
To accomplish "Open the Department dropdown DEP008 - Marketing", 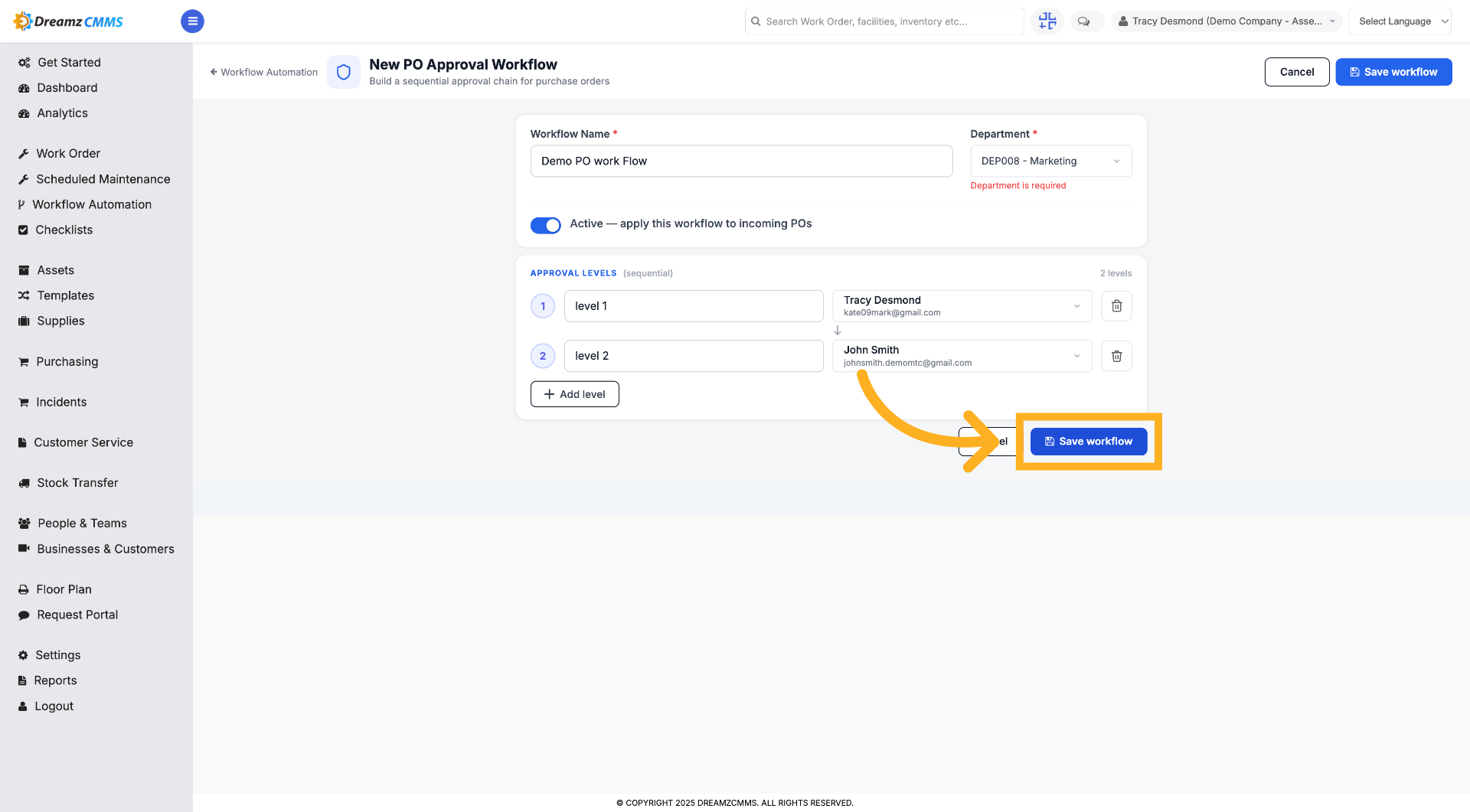I will pos(1050,161).
